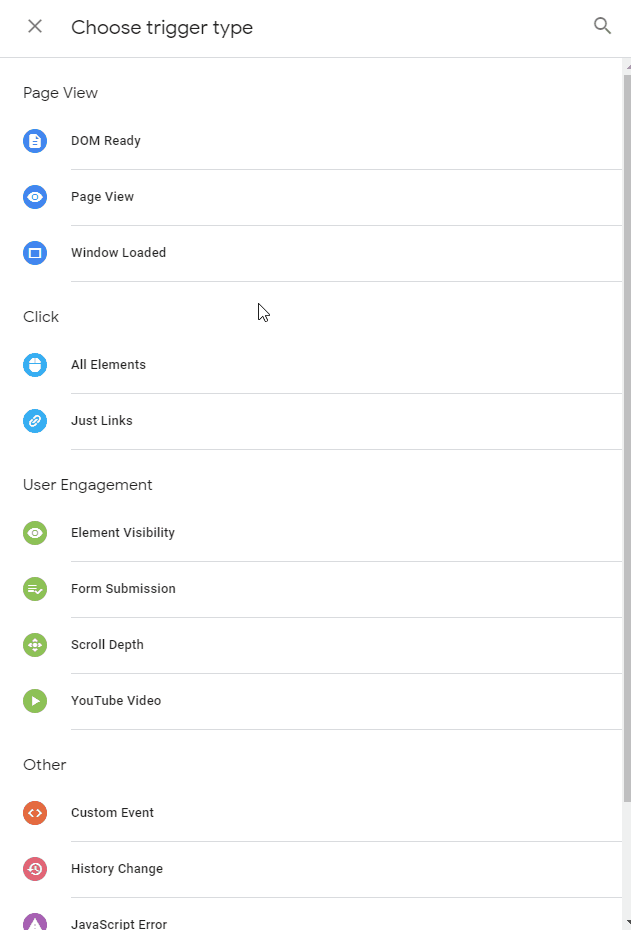Select the Form Submission trigger icon
The image size is (631, 930).
coord(35,589)
